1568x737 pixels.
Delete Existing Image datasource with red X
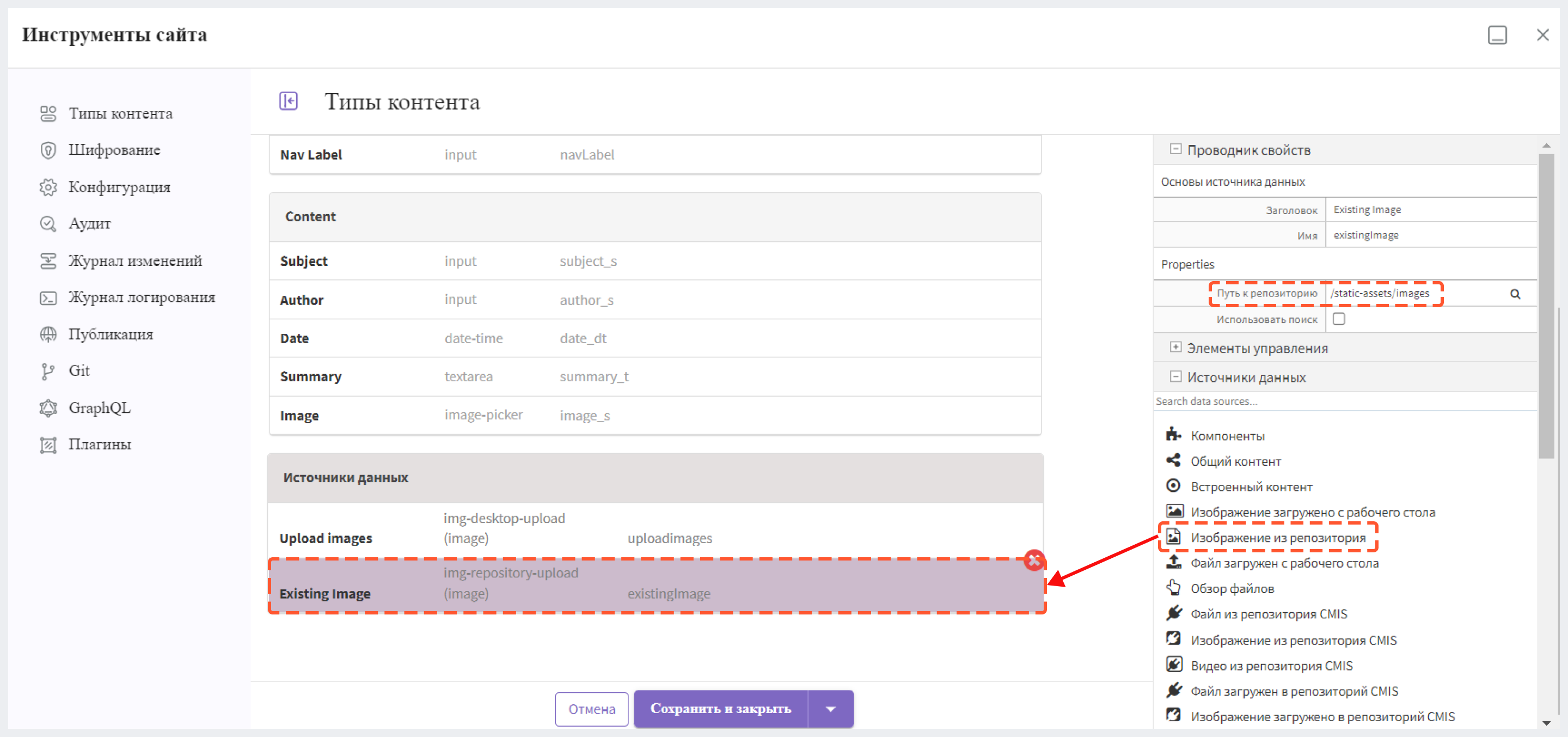pos(1033,560)
